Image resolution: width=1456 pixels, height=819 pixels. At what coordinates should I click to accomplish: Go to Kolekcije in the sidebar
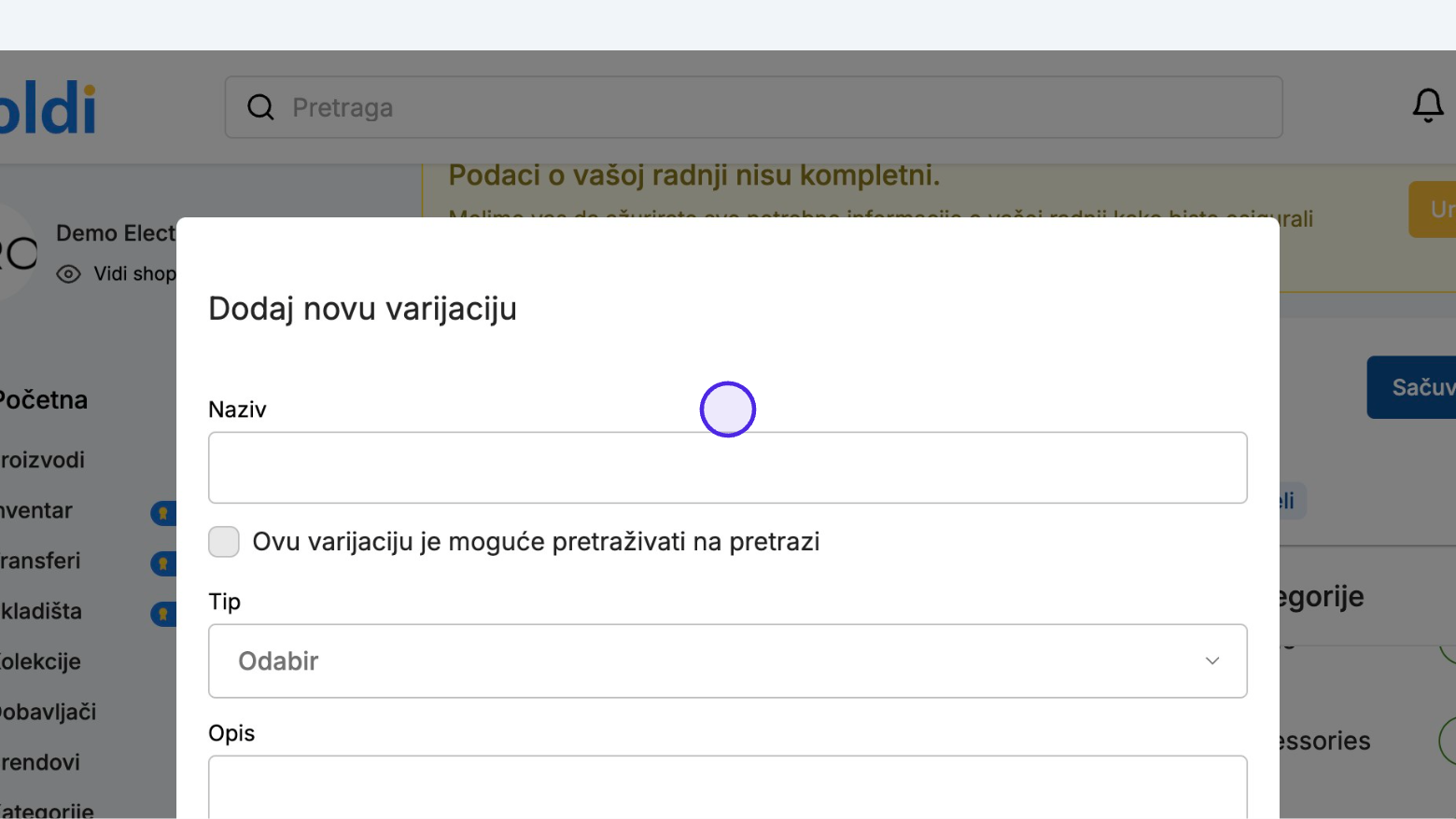point(41,661)
